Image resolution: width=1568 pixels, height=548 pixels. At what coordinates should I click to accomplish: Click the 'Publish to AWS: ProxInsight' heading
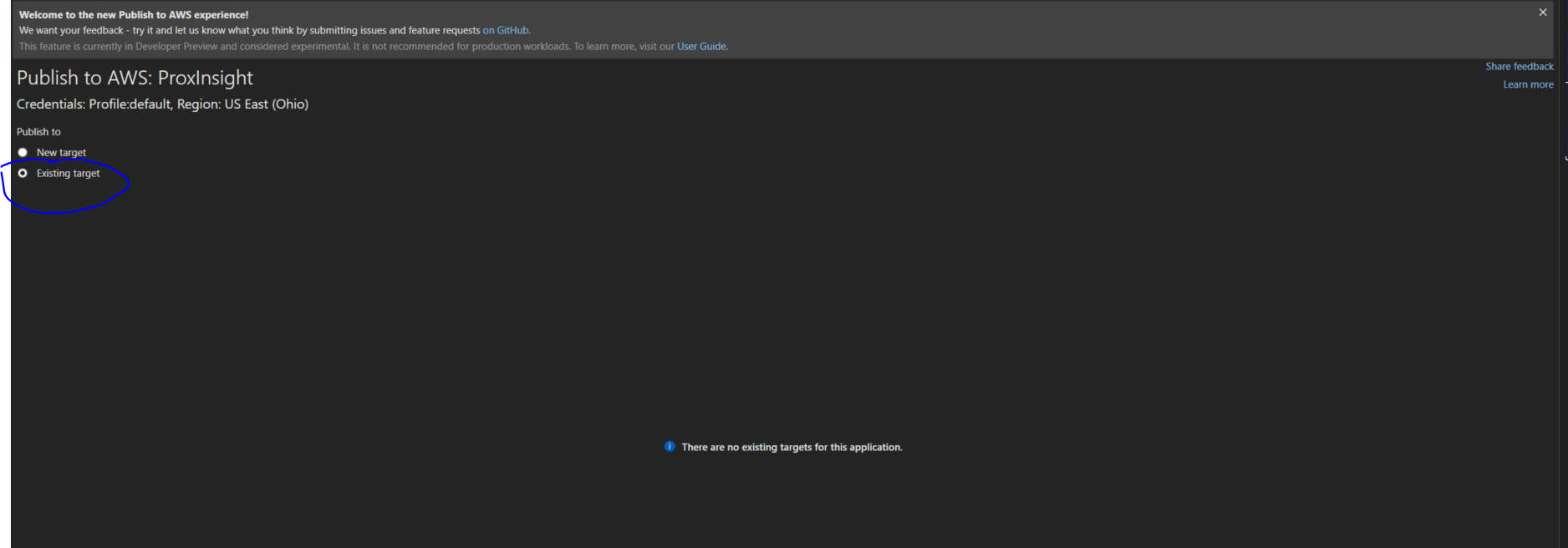135,78
